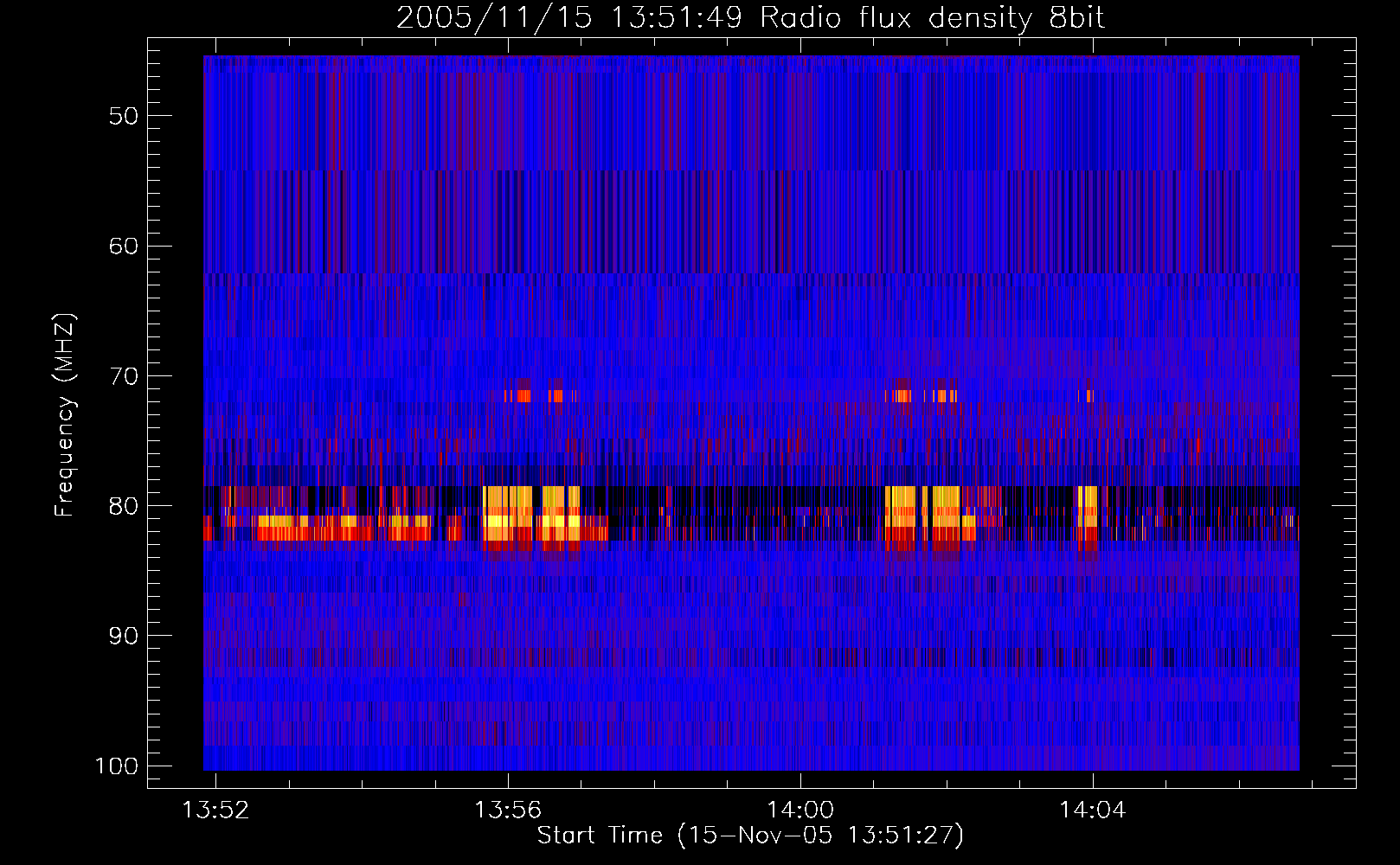Click the 80 frequency tick label
The width and height of the screenshot is (1400, 865).
tap(124, 506)
